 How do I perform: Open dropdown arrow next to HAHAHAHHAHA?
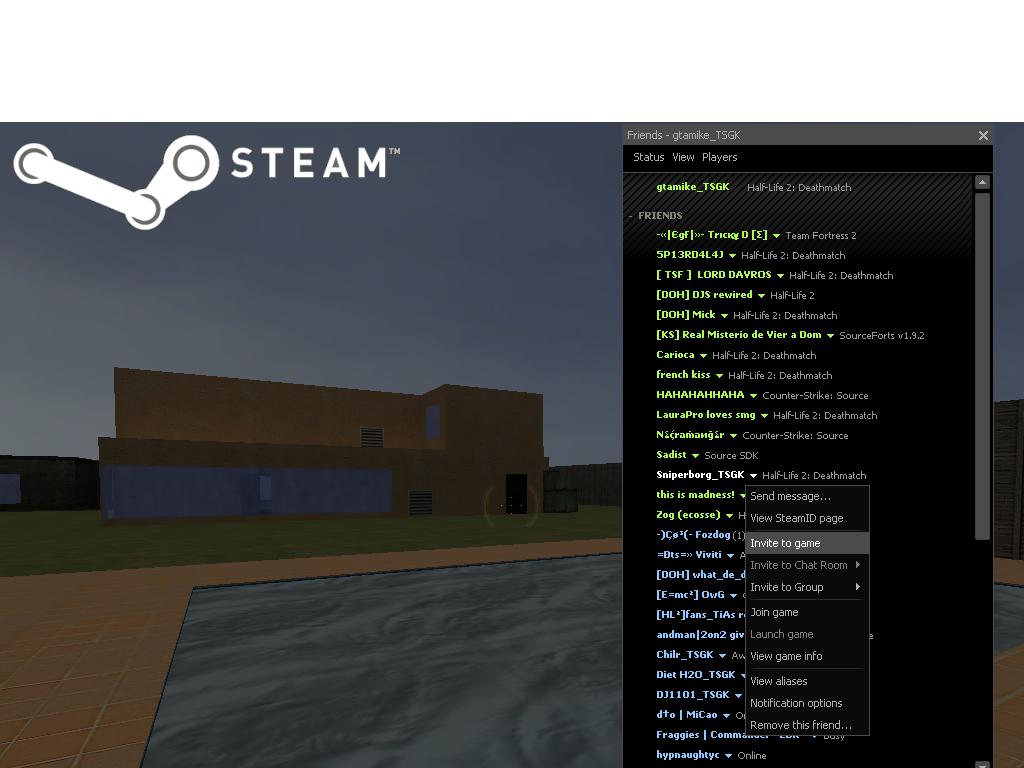[x=753, y=396]
